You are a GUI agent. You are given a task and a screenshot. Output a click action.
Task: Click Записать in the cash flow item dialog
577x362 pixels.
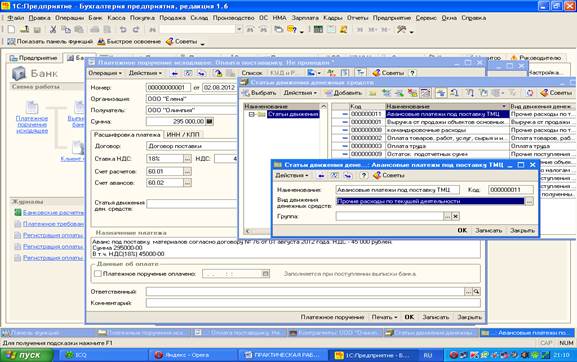pos(488,230)
